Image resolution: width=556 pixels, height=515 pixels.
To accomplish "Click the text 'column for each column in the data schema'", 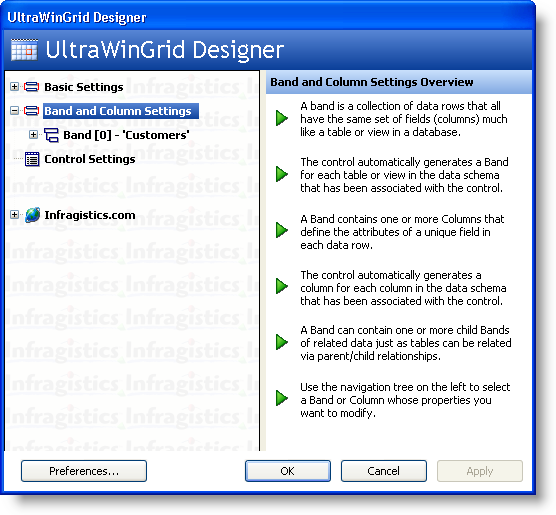I will (403, 288).
